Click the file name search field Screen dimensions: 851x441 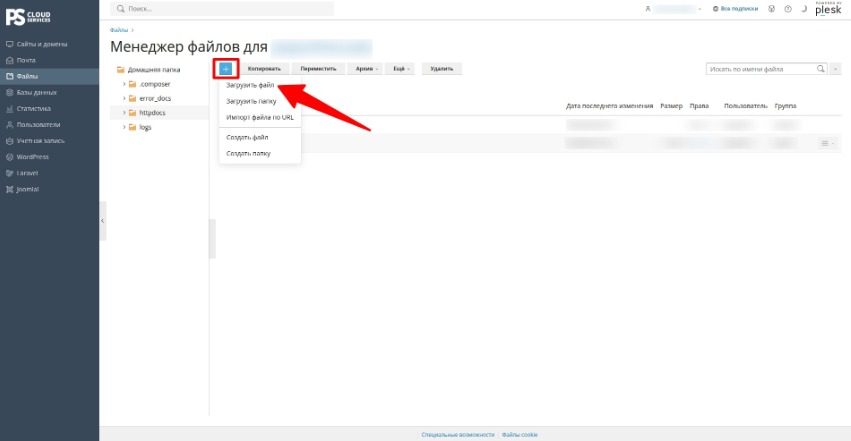click(x=761, y=69)
